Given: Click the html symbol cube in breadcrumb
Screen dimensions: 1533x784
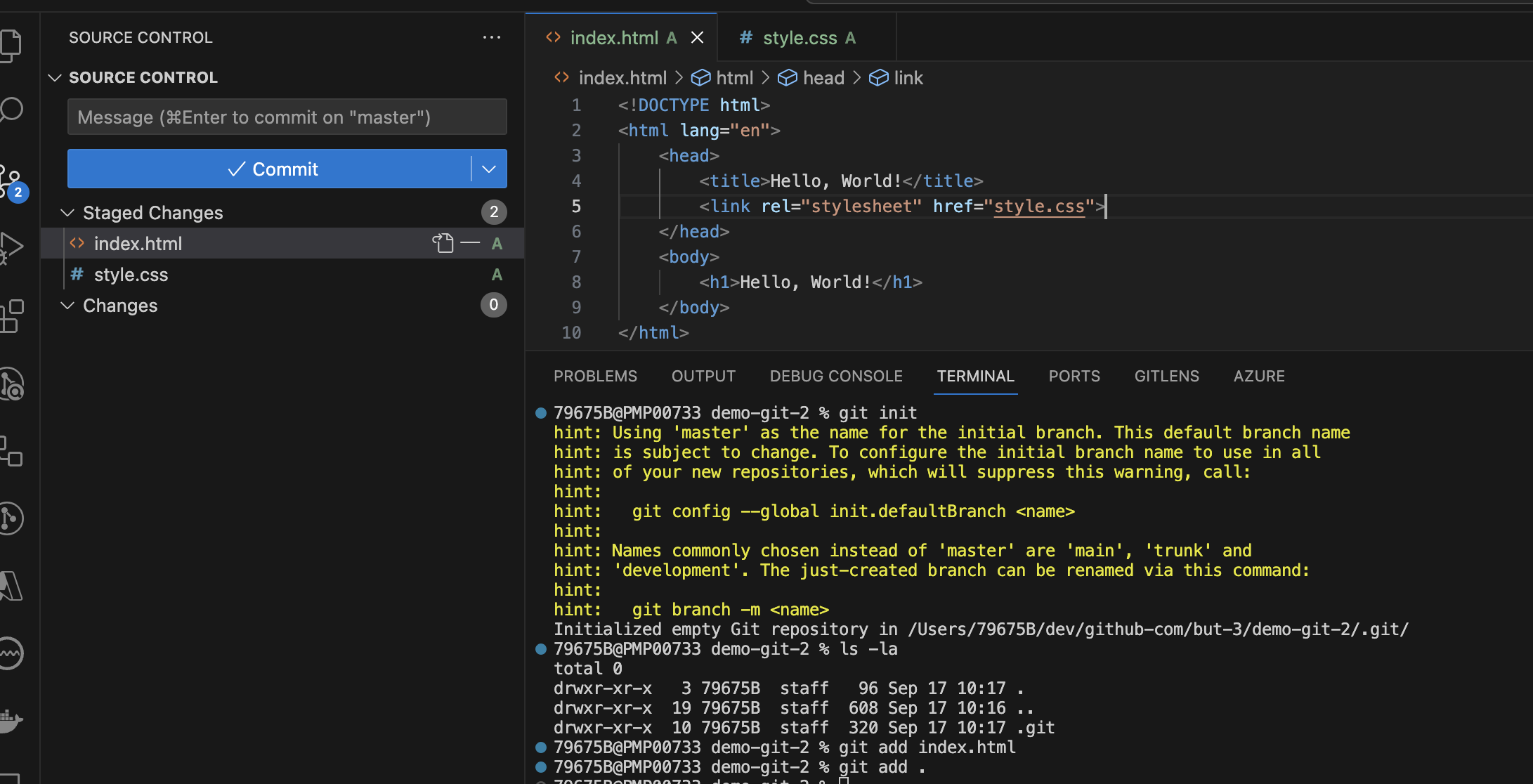Looking at the screenshot, I should (700, 77).
